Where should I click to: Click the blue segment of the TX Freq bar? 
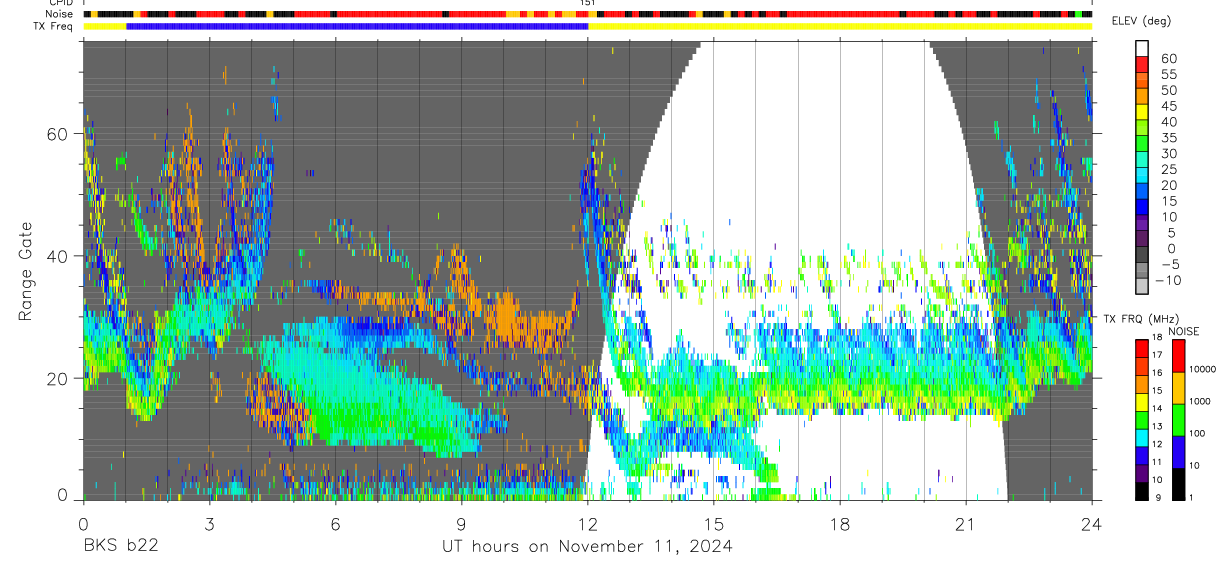pyautogui.click(x=357, y=26)
